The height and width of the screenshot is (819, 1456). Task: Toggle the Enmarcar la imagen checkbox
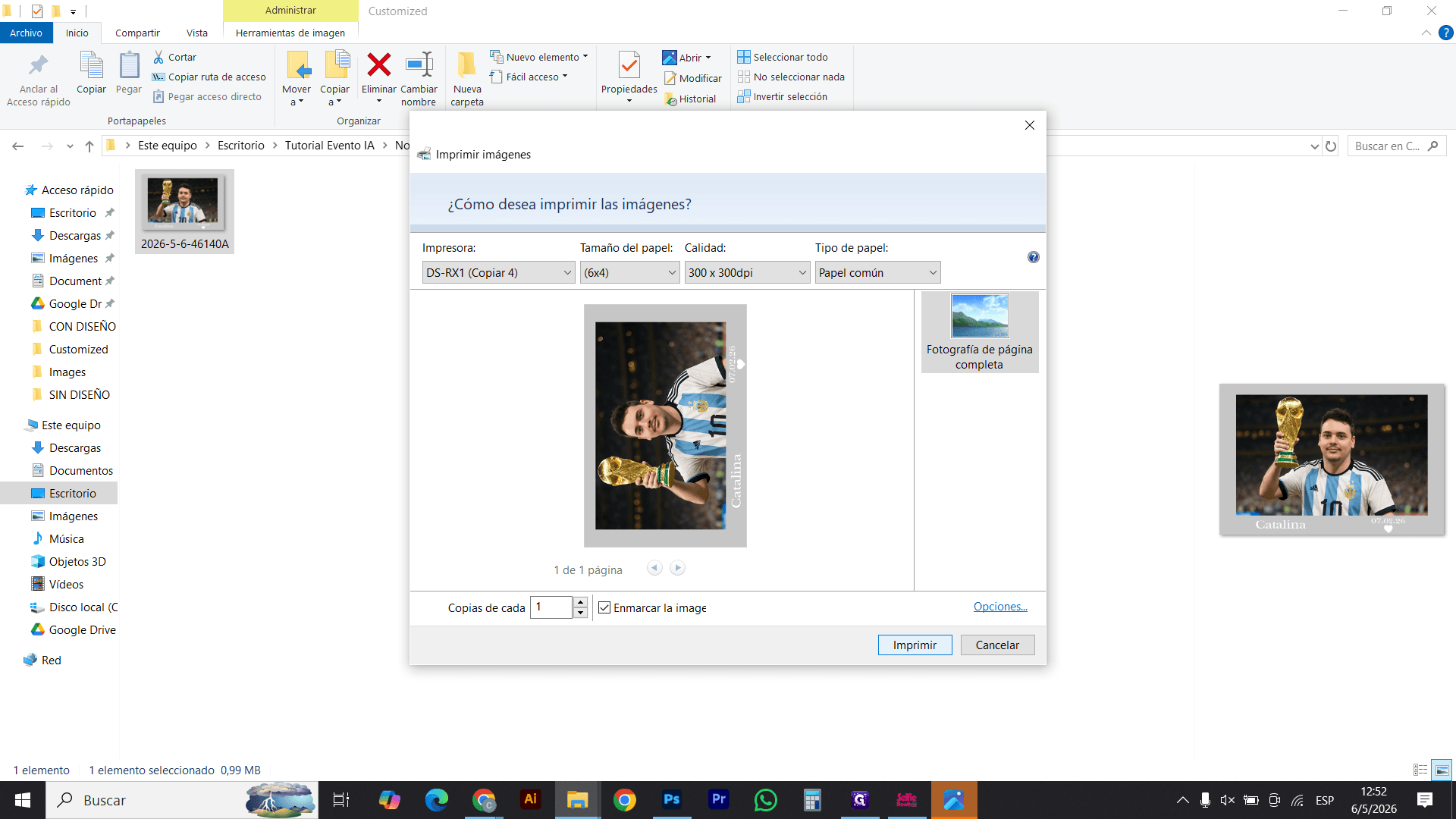coord(604,607)
